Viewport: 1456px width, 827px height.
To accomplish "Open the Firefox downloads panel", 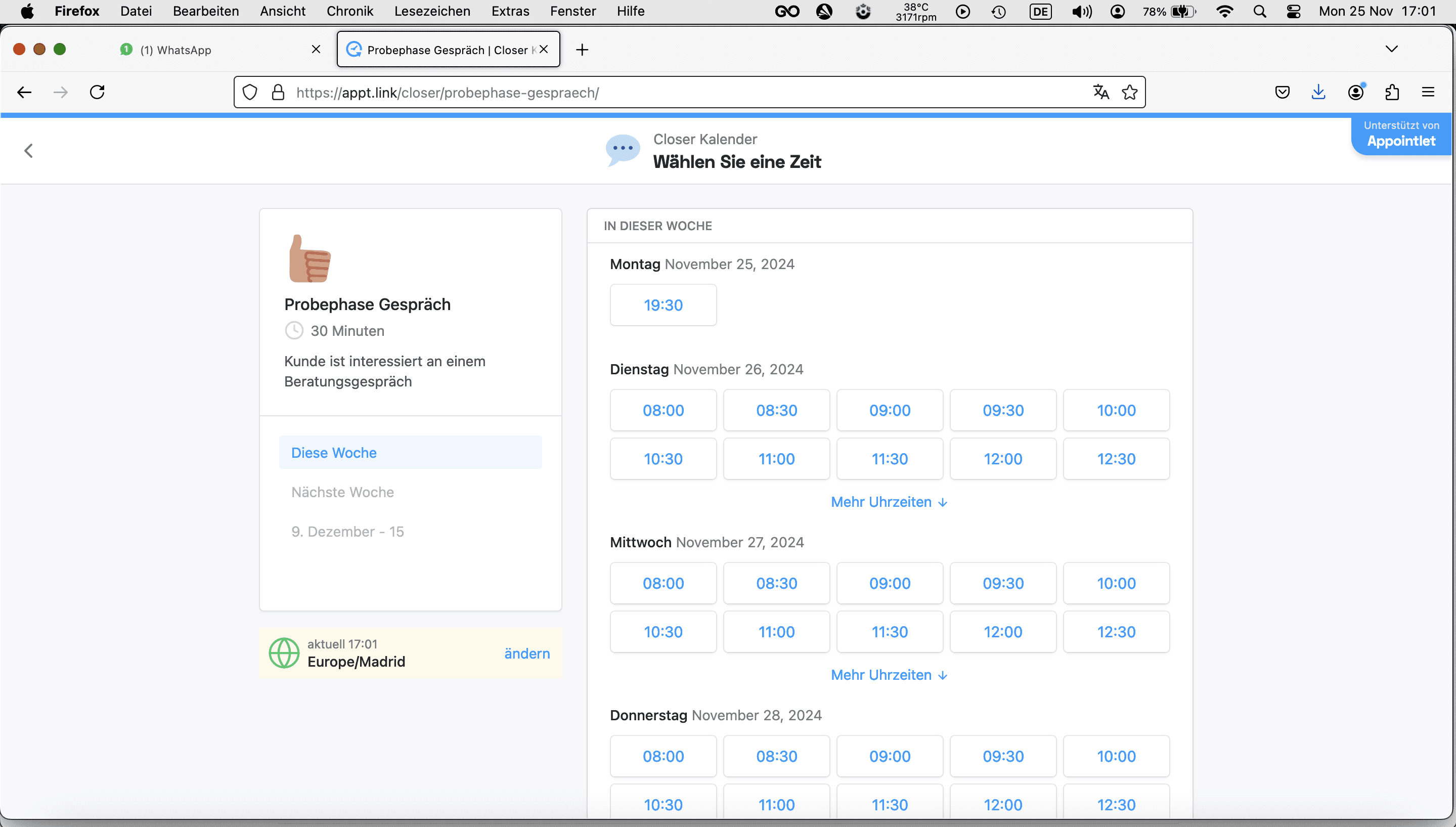I will click(1318, 92).
